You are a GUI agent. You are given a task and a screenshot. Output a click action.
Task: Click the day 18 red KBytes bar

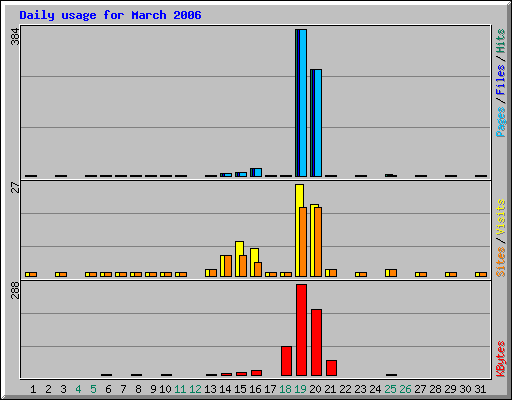pyautogui.click(x=286, y=361)
